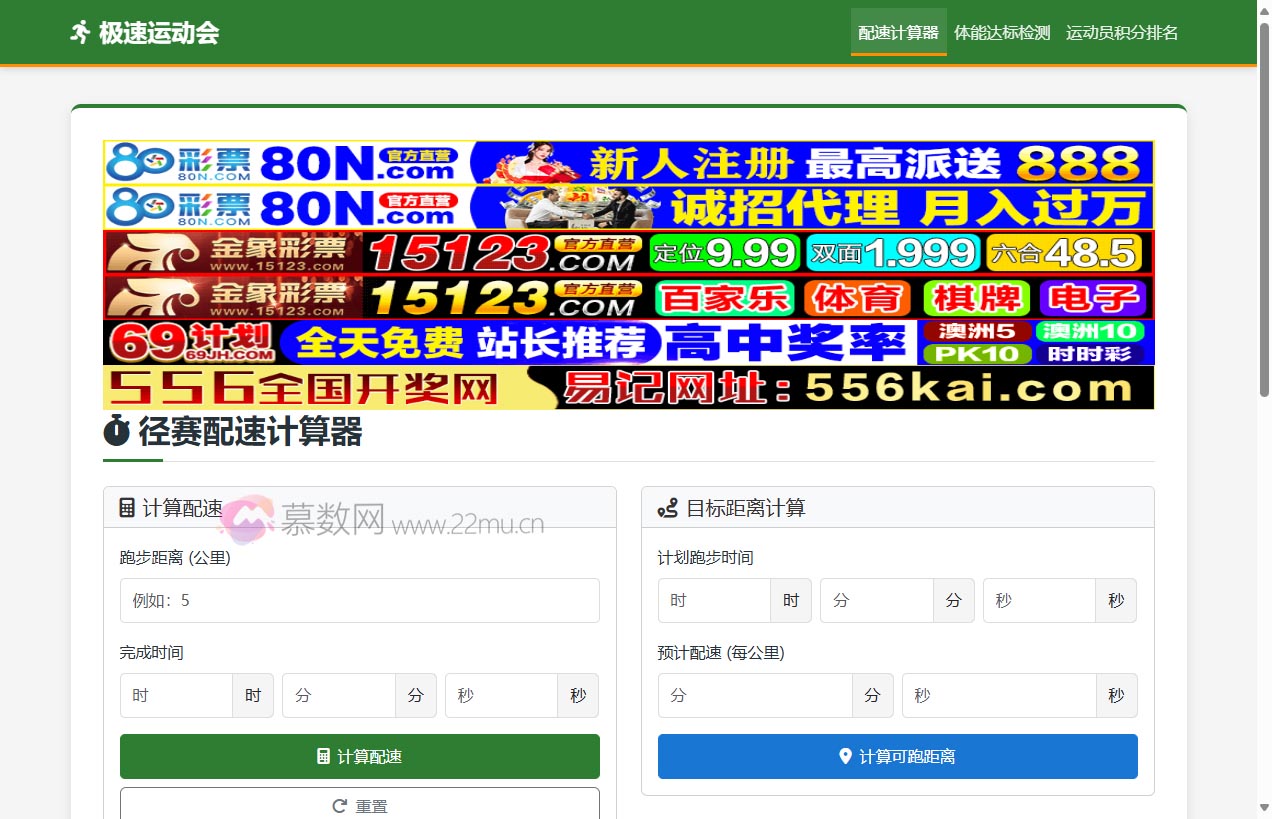Open the 配速计算器 tab in the navigation
Viewport: 1272px width, 819px height.
[898, 31]
